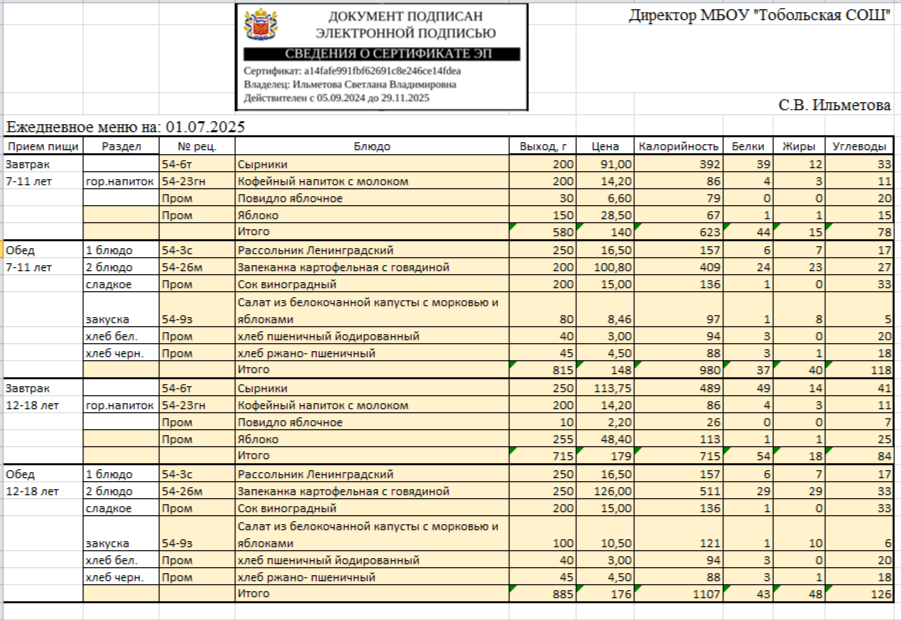The image size is (901, 620).
Task: Click the 'Углеводы' column header
Action: click(859, 146)
